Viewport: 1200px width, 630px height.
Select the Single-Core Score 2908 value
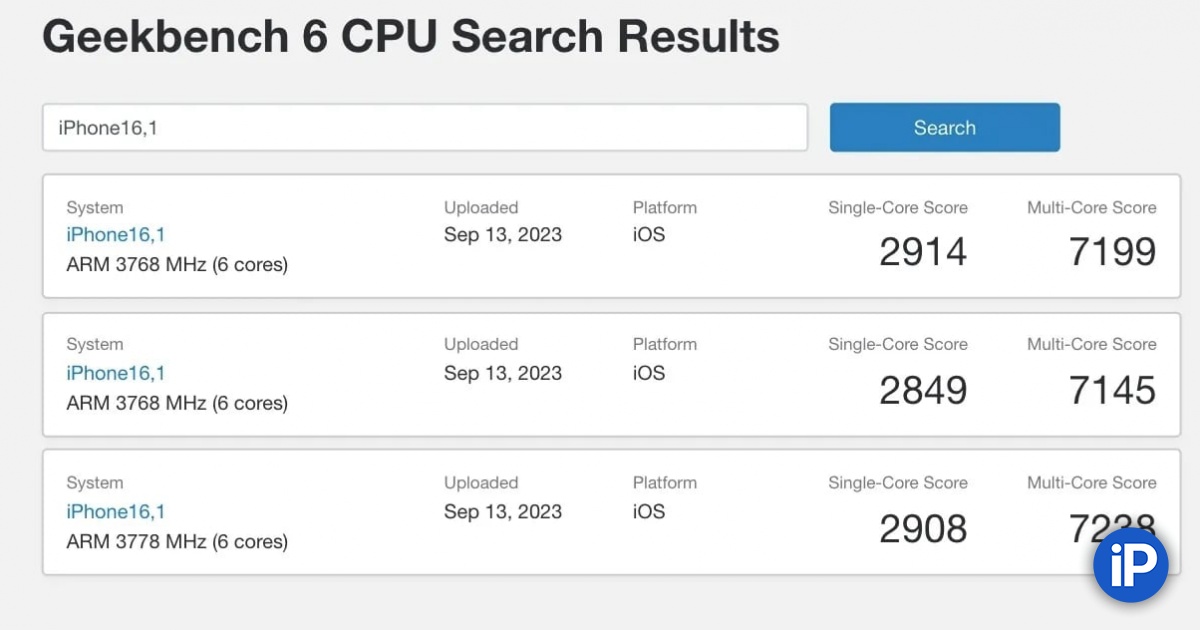(922, 528)
